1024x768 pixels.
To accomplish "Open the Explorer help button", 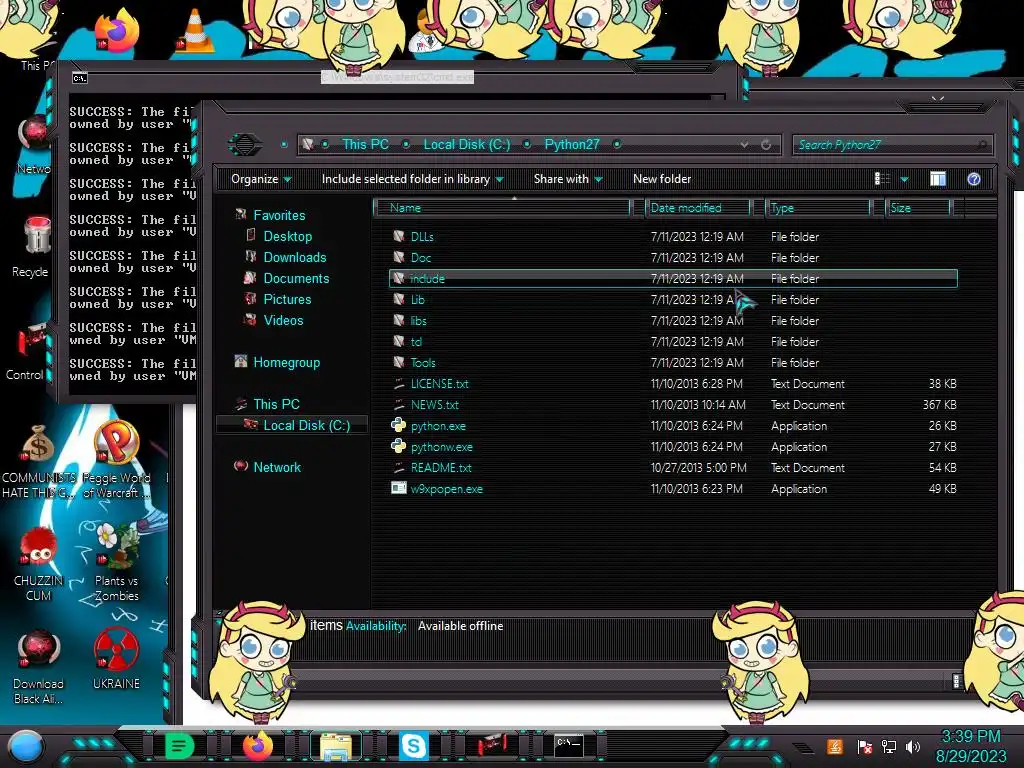I will (973, 179).
